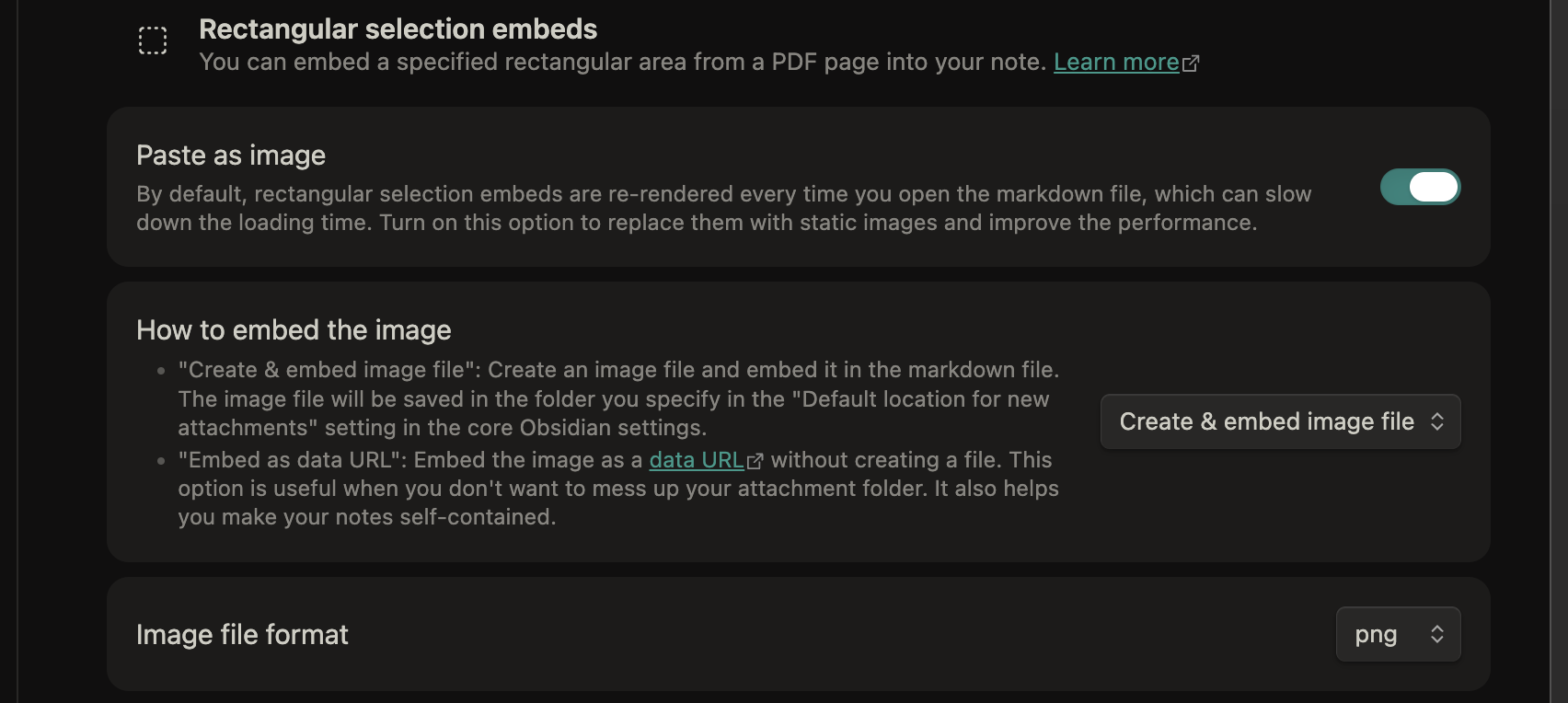Click external-link icon after data URL
1568x703 pixels.
coord(755,461)
